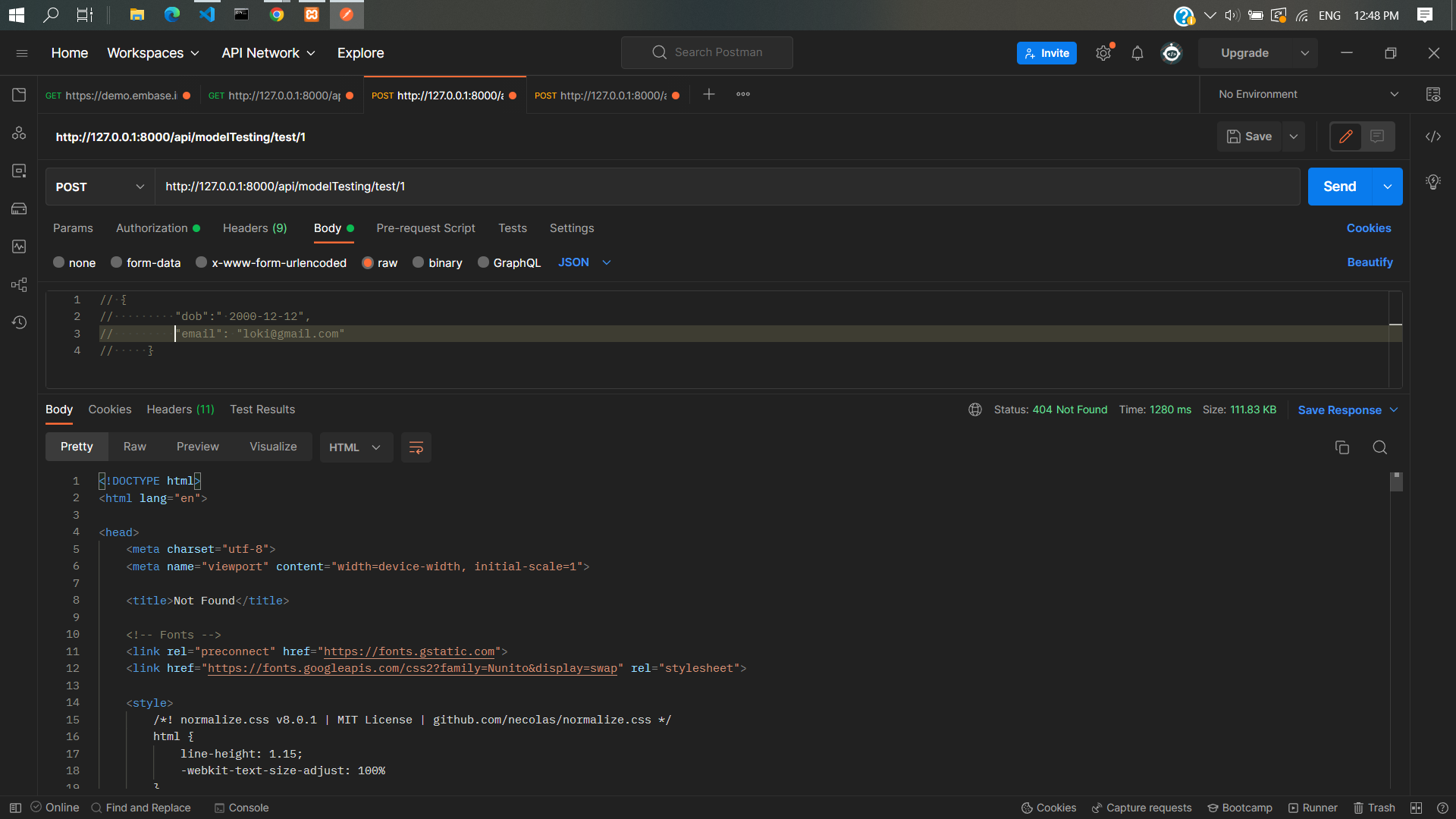Click the History sidebar icon
The width and height of the screenshot is (1456, 819).
(x=19, y=322)
